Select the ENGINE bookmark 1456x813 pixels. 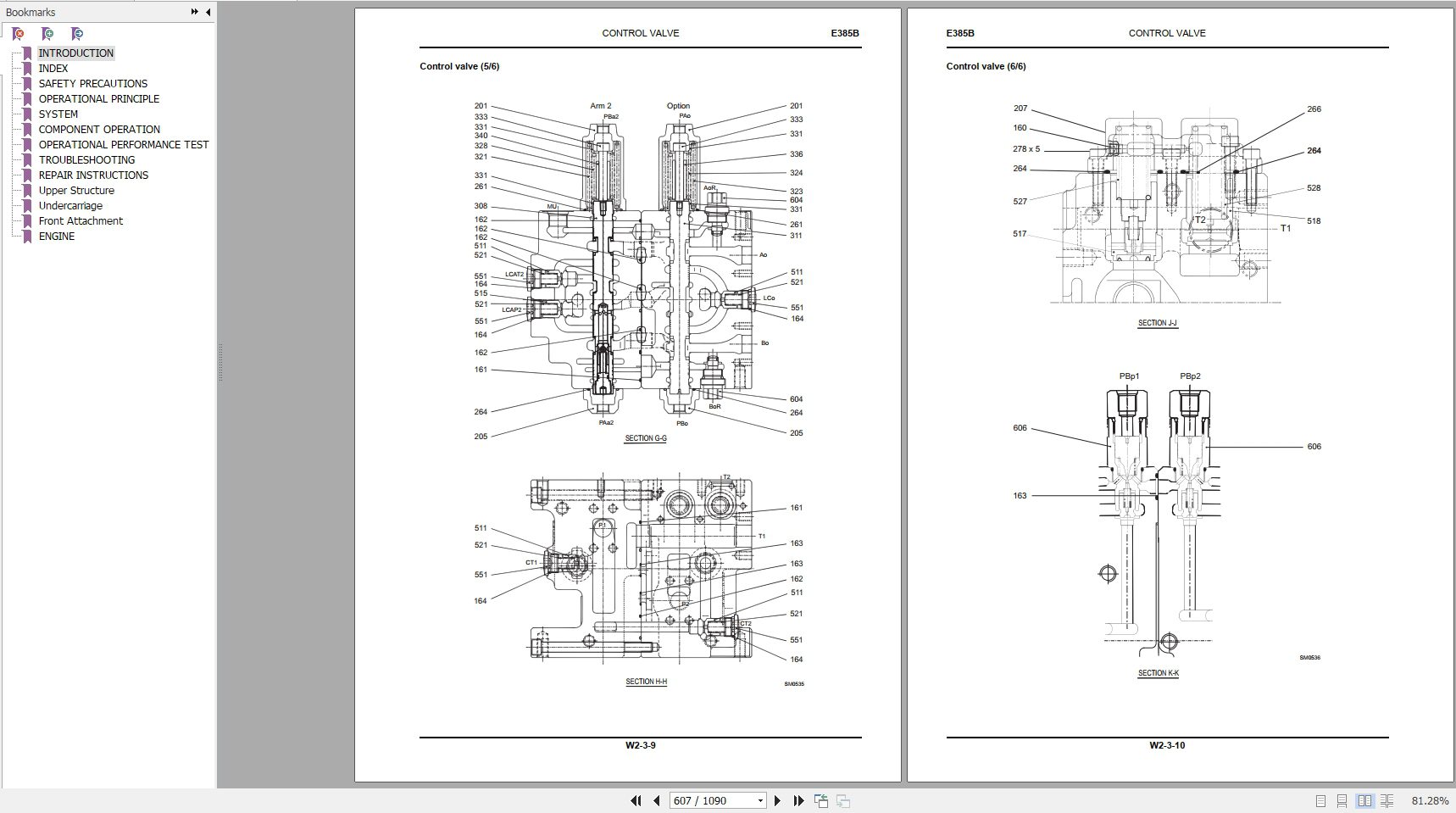pyautogui.click(x=57, y=236)
